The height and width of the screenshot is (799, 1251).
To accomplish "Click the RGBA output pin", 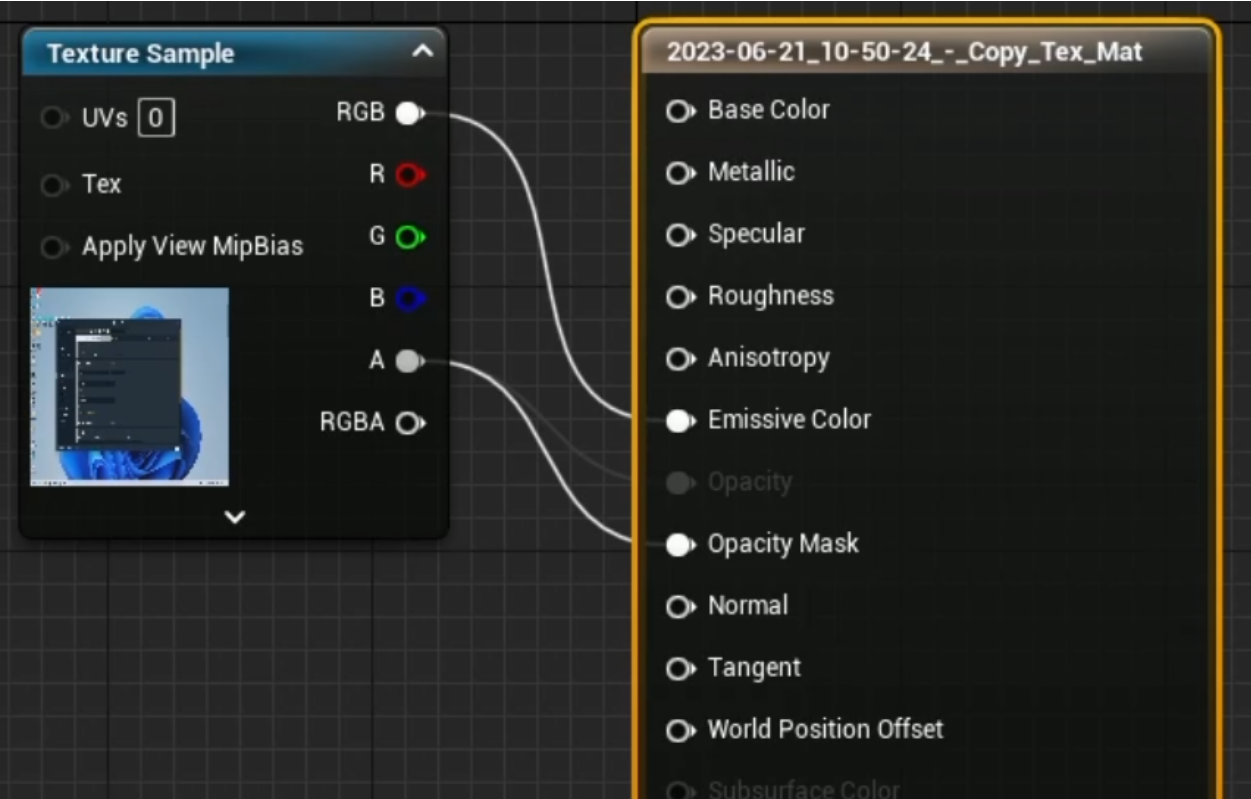I will (408, 423).
